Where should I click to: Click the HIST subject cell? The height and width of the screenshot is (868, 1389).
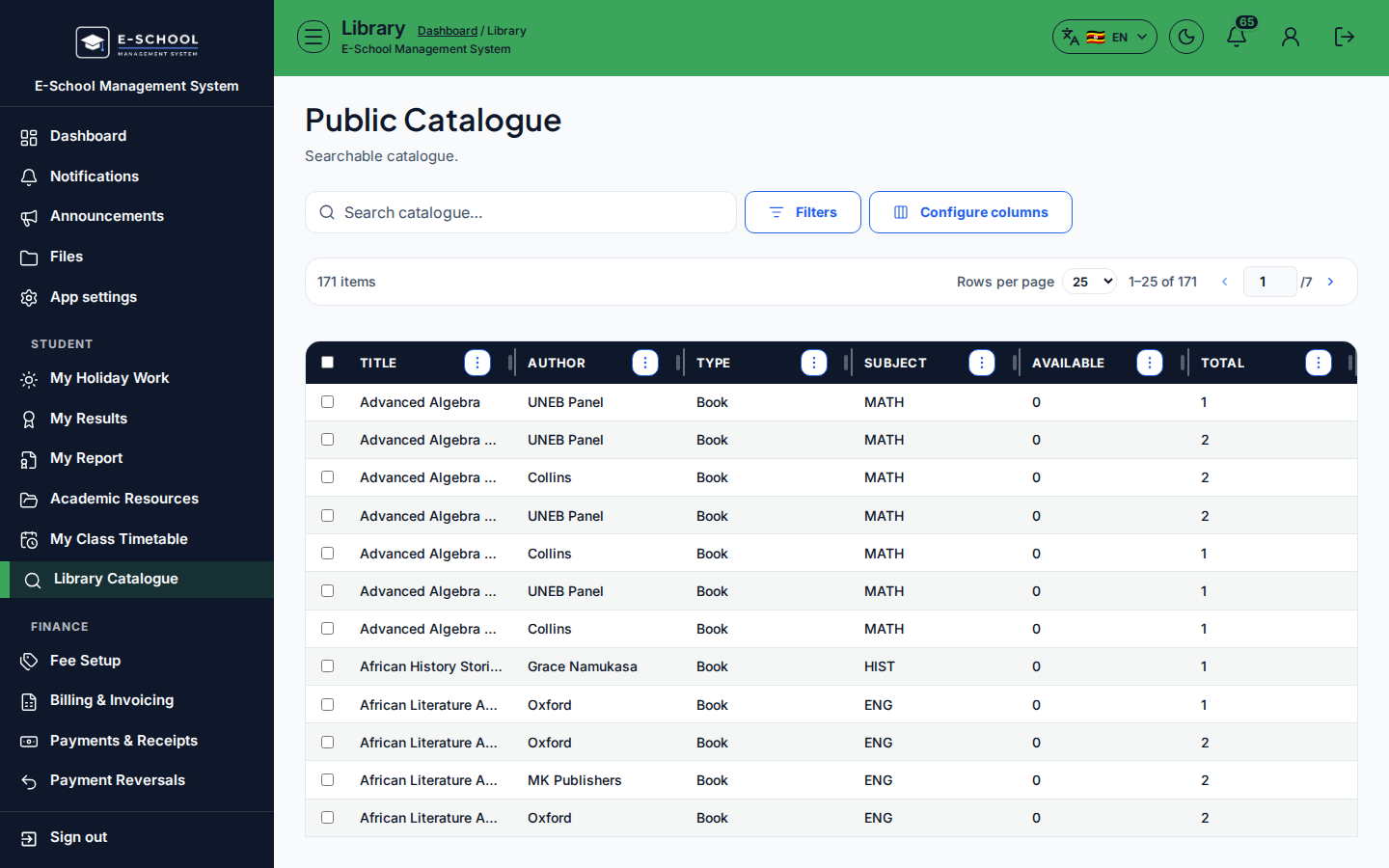pyautogui.click(x=880, y=666)
